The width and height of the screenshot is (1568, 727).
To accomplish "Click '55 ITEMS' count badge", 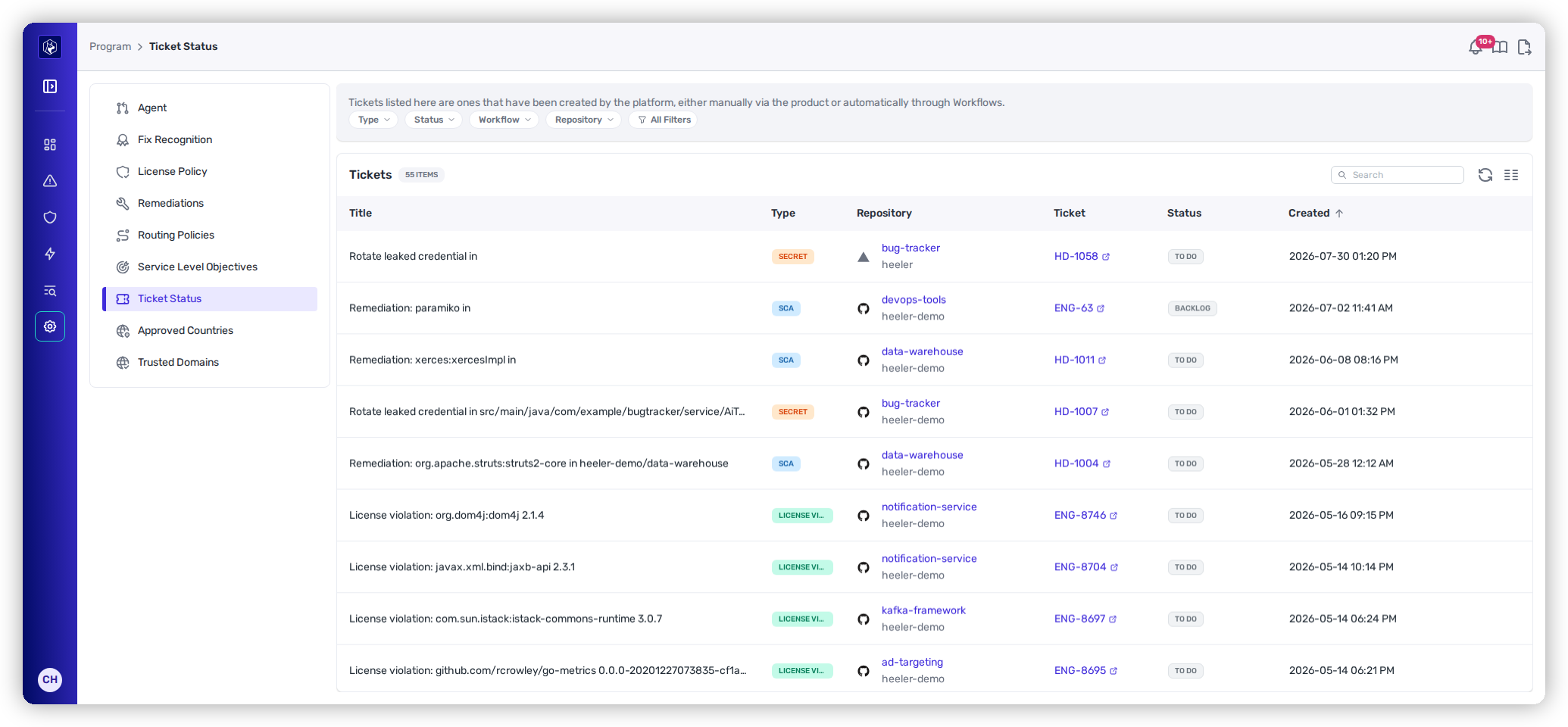I will pos(421,175).
